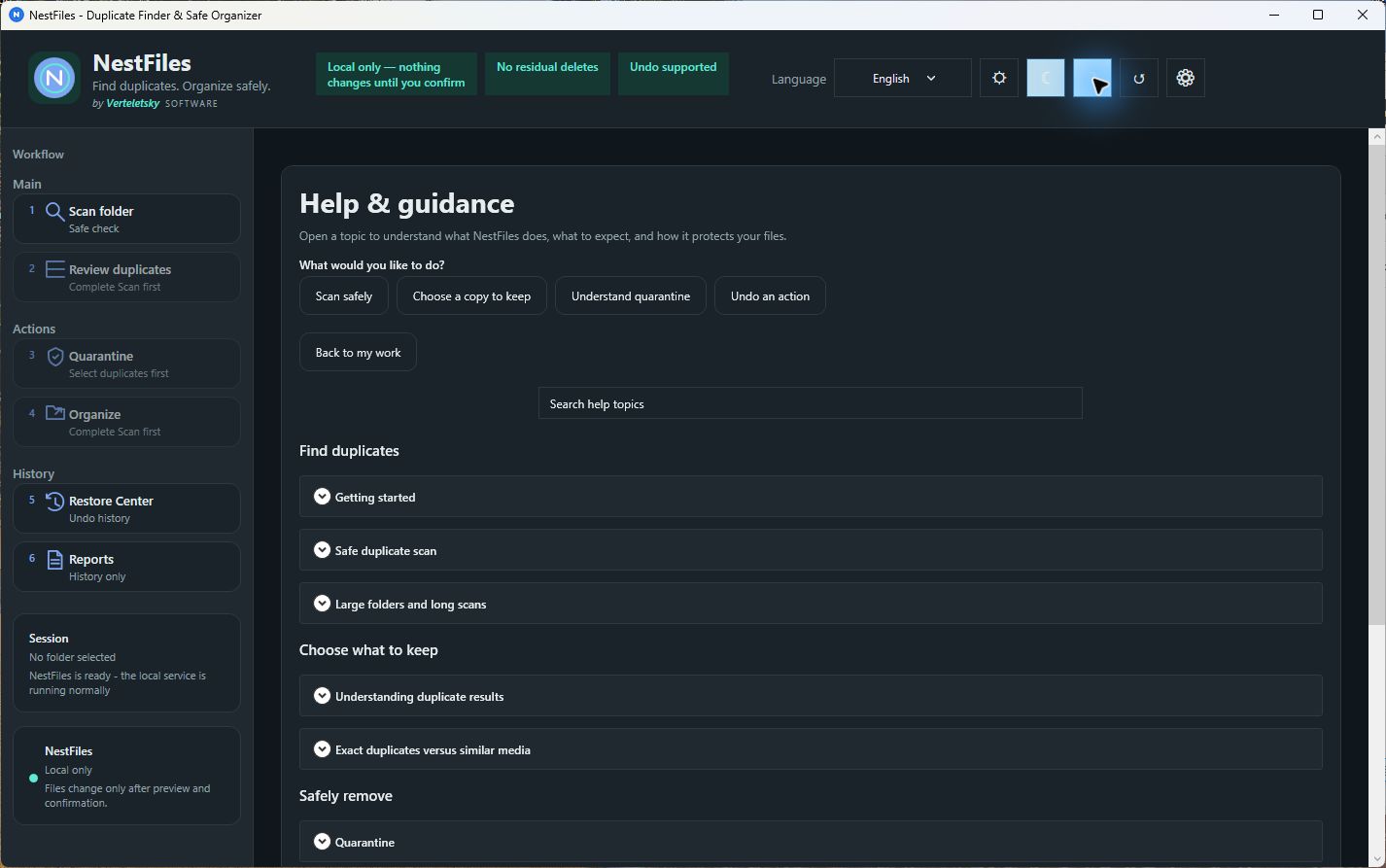Click the Review duplicates list icon

(x=55, y=269)
